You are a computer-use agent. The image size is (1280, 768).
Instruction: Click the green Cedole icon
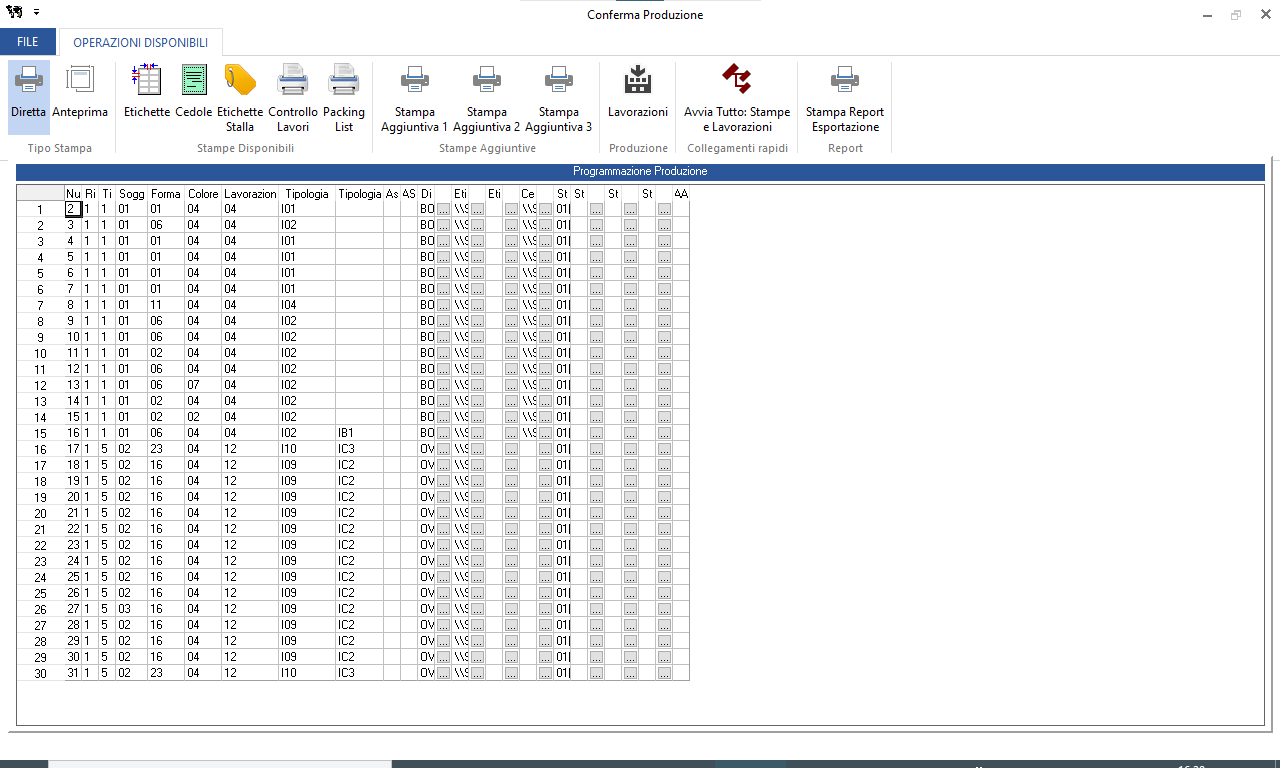click(194, 79)
